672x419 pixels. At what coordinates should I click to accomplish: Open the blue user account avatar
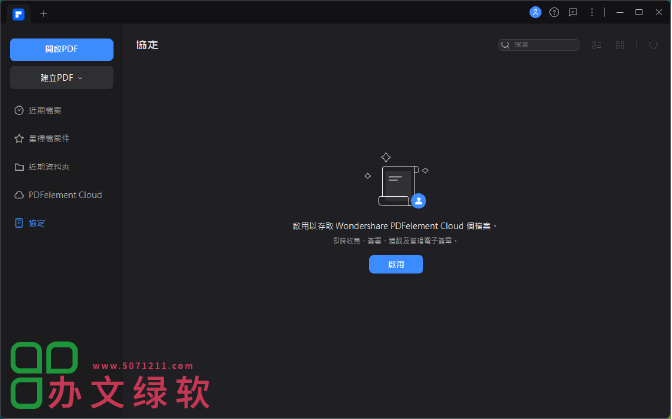point(535,12)
